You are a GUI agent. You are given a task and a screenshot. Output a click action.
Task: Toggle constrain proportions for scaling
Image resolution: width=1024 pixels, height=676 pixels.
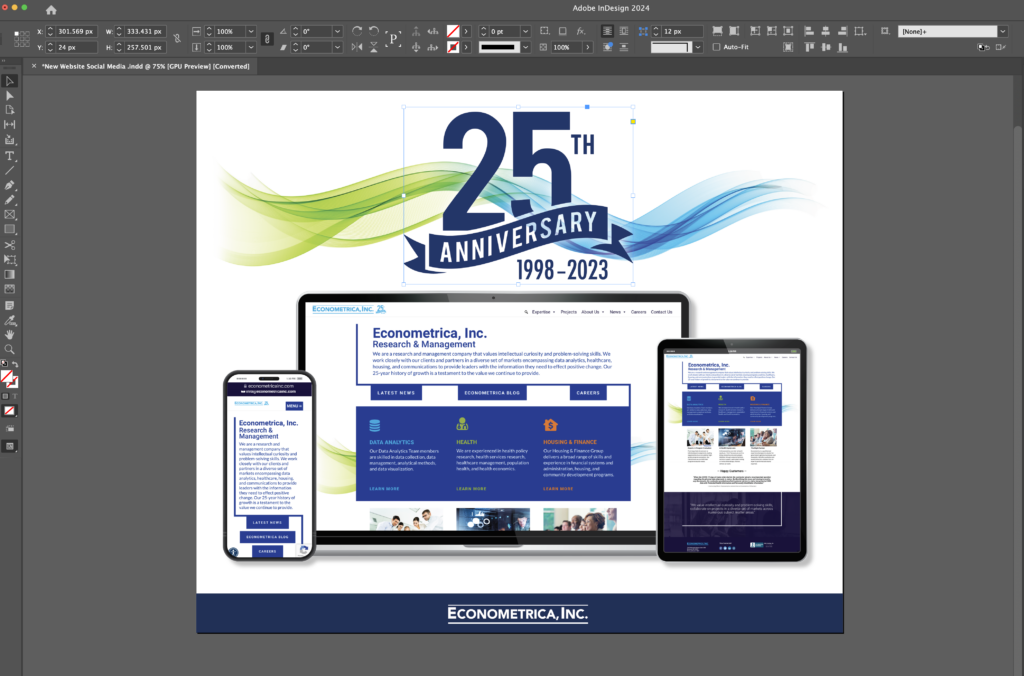pos(266,39)
